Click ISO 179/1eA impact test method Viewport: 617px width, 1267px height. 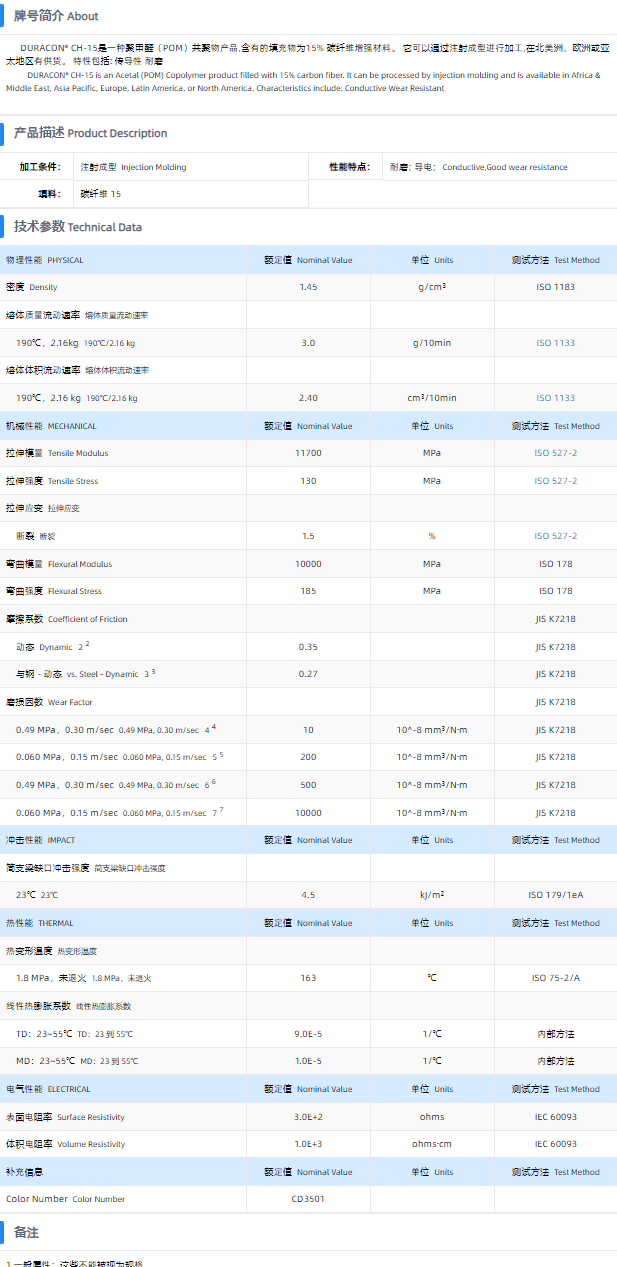555,895
